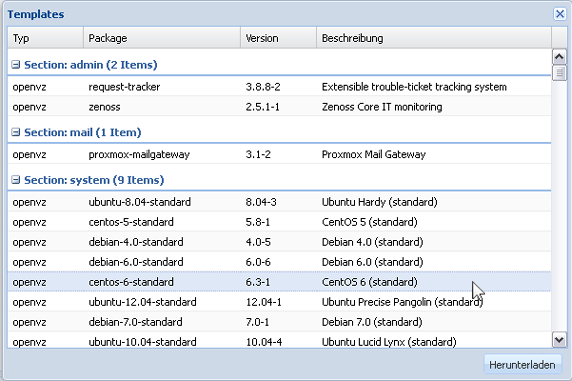Click openvz type in zenoss row
The width and height of the screenshot is (572, 381).
30,107
